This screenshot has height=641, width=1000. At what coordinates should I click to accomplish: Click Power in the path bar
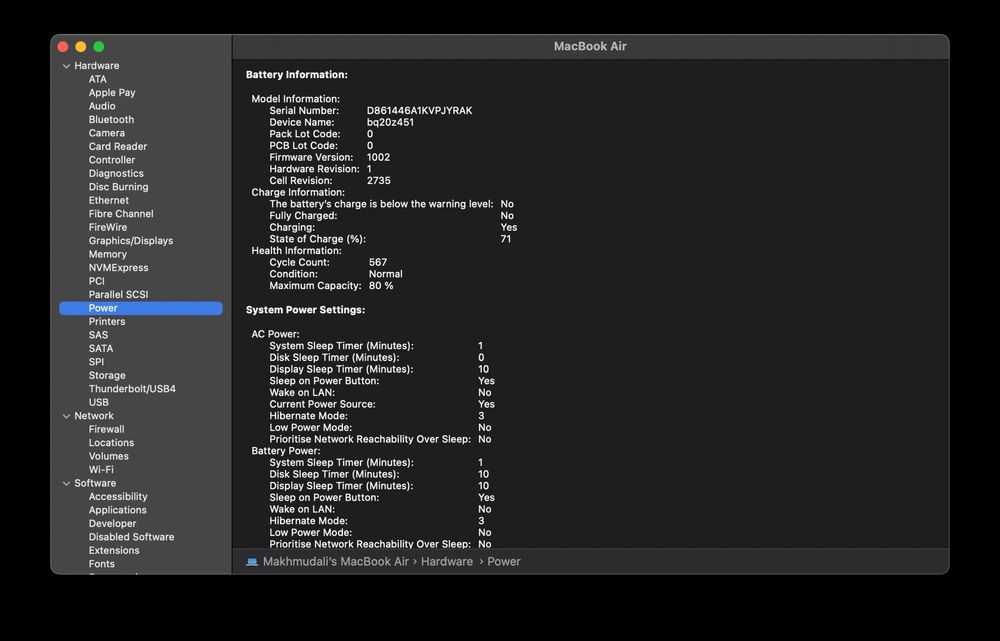pos(504,562)
